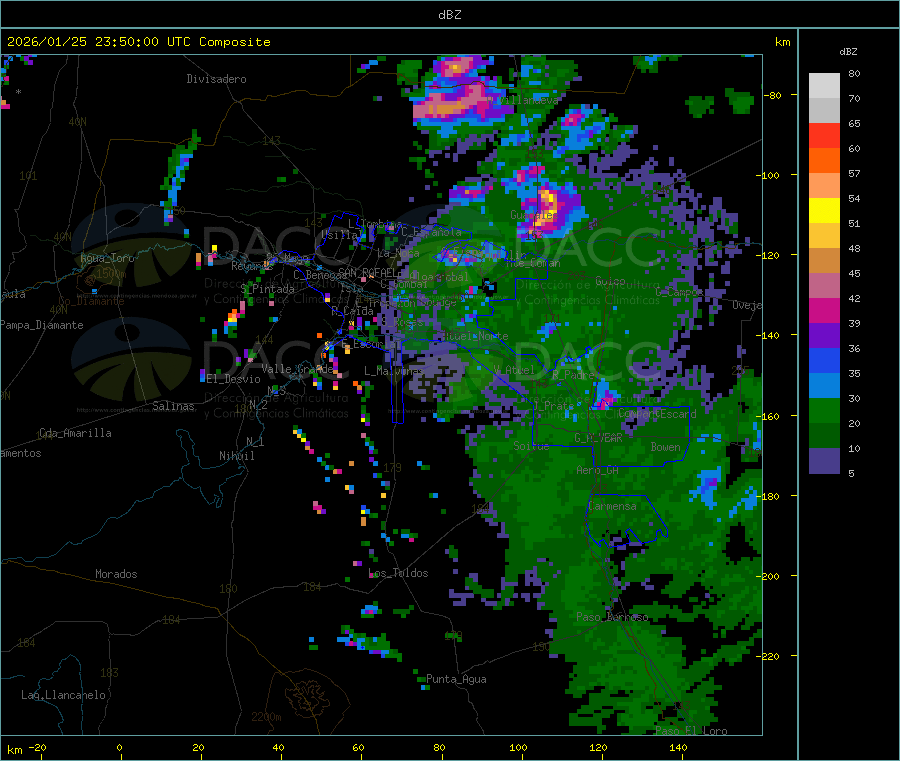Click the 57 dBZ orange legend swatch
The image size is (900, 761).
pyautogui.click(x=824, y=161)
